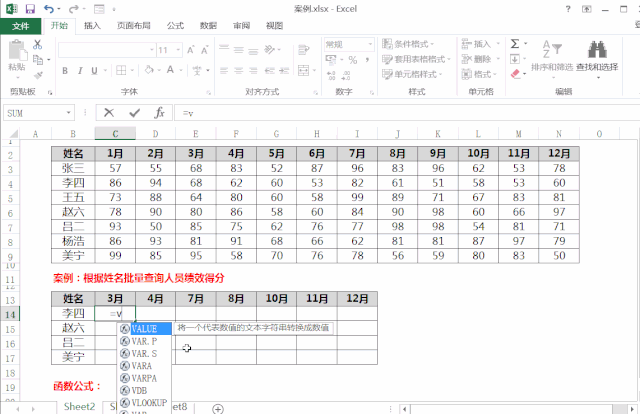Screen dimensions: 640x414
Task: Confirm formula with the checkmark icon
Action: 134,113
